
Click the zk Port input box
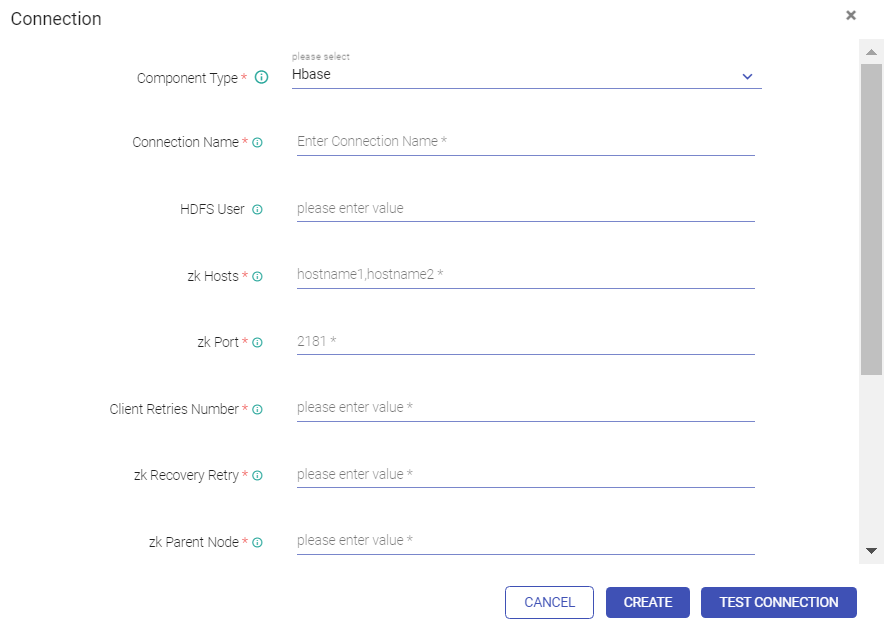coord(525,342)
